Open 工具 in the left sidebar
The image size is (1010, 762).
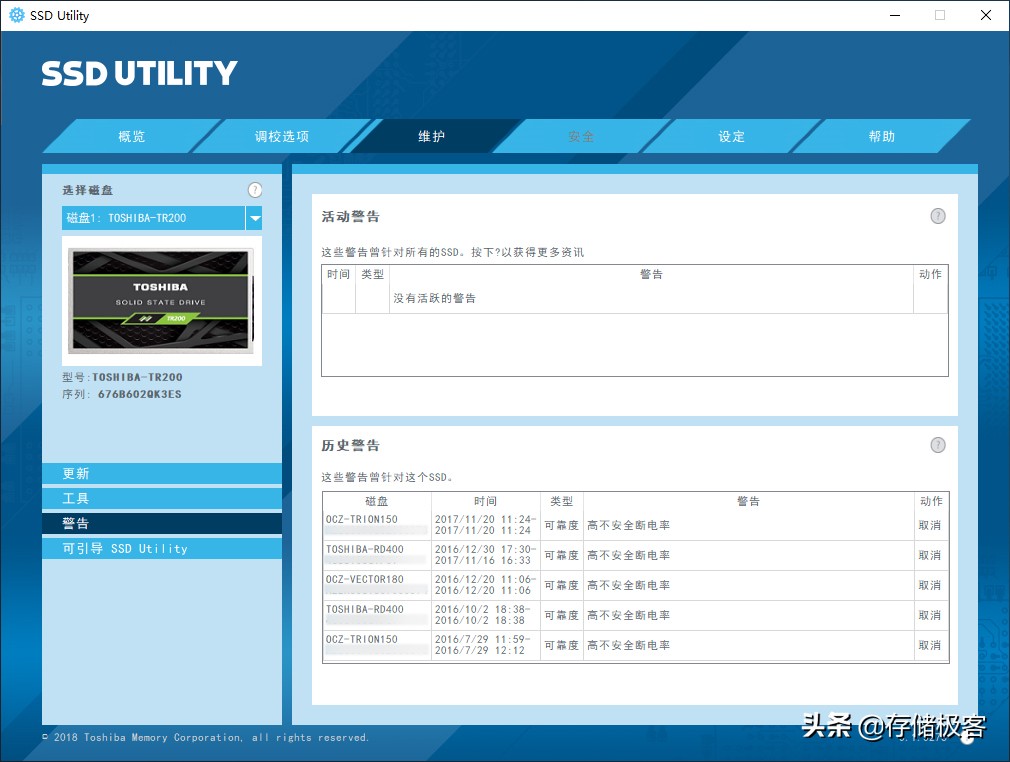pyautogui.click(x=162, y=499)
